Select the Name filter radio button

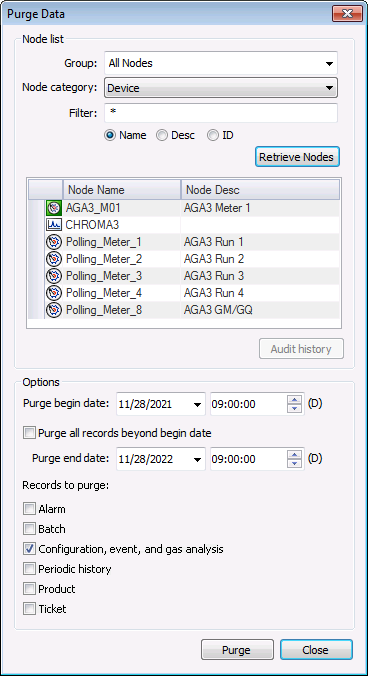(110, 135)
